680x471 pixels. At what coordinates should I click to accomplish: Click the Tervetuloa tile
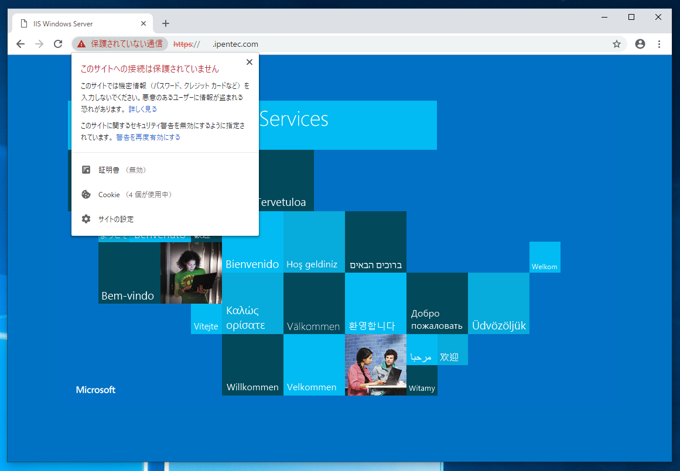286,180
